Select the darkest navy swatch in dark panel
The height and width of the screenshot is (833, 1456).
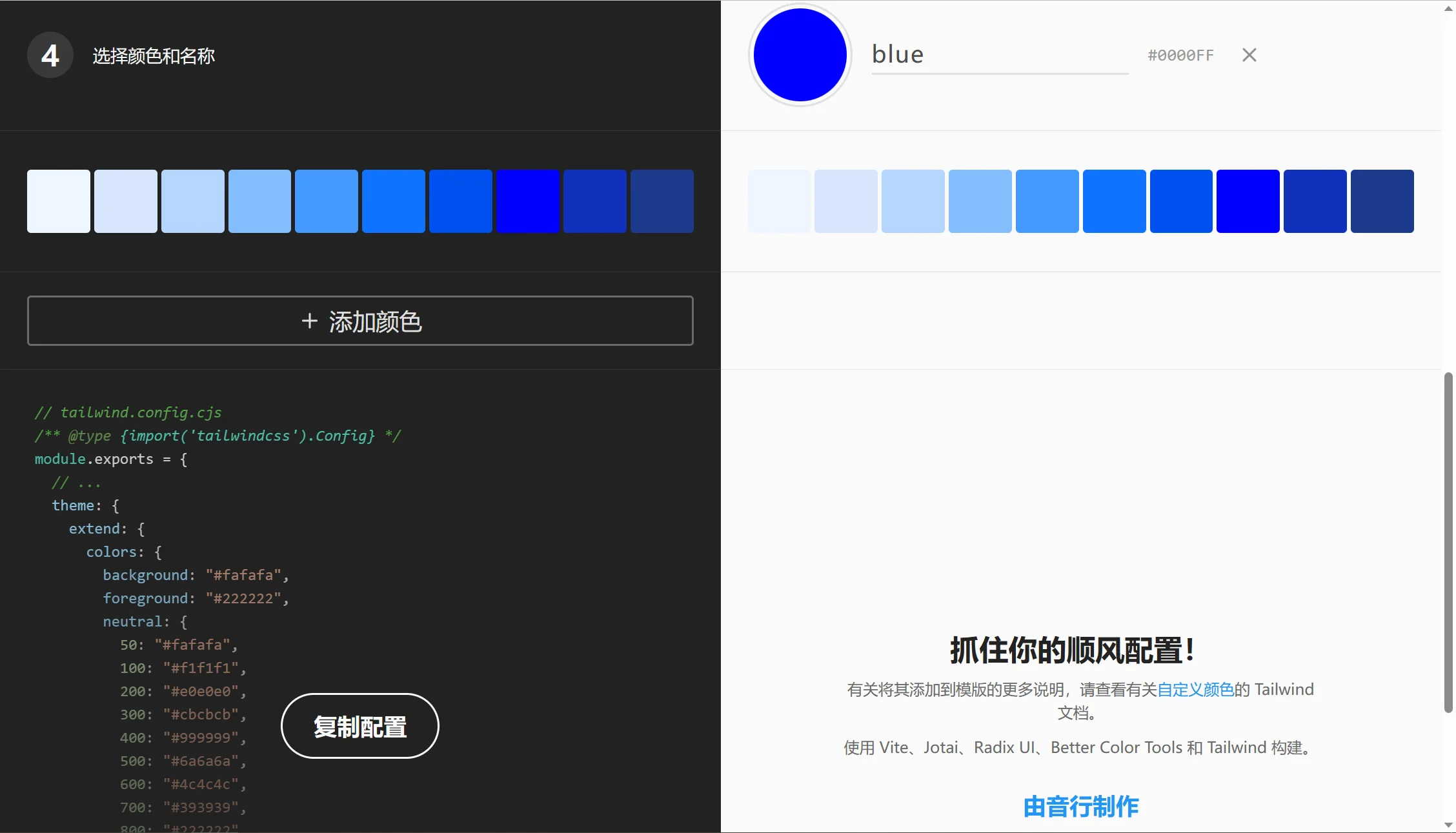coord(662,201)
